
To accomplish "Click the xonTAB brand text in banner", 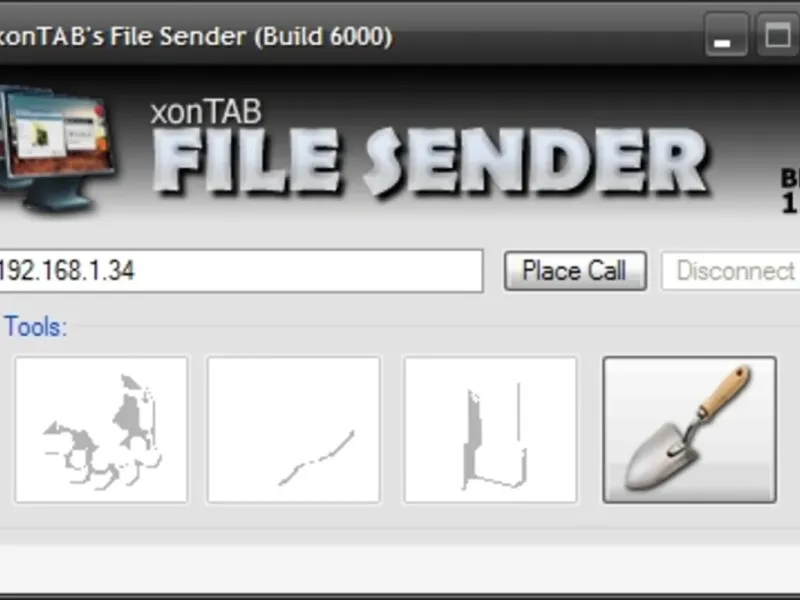I will click(x=206, y=112).
